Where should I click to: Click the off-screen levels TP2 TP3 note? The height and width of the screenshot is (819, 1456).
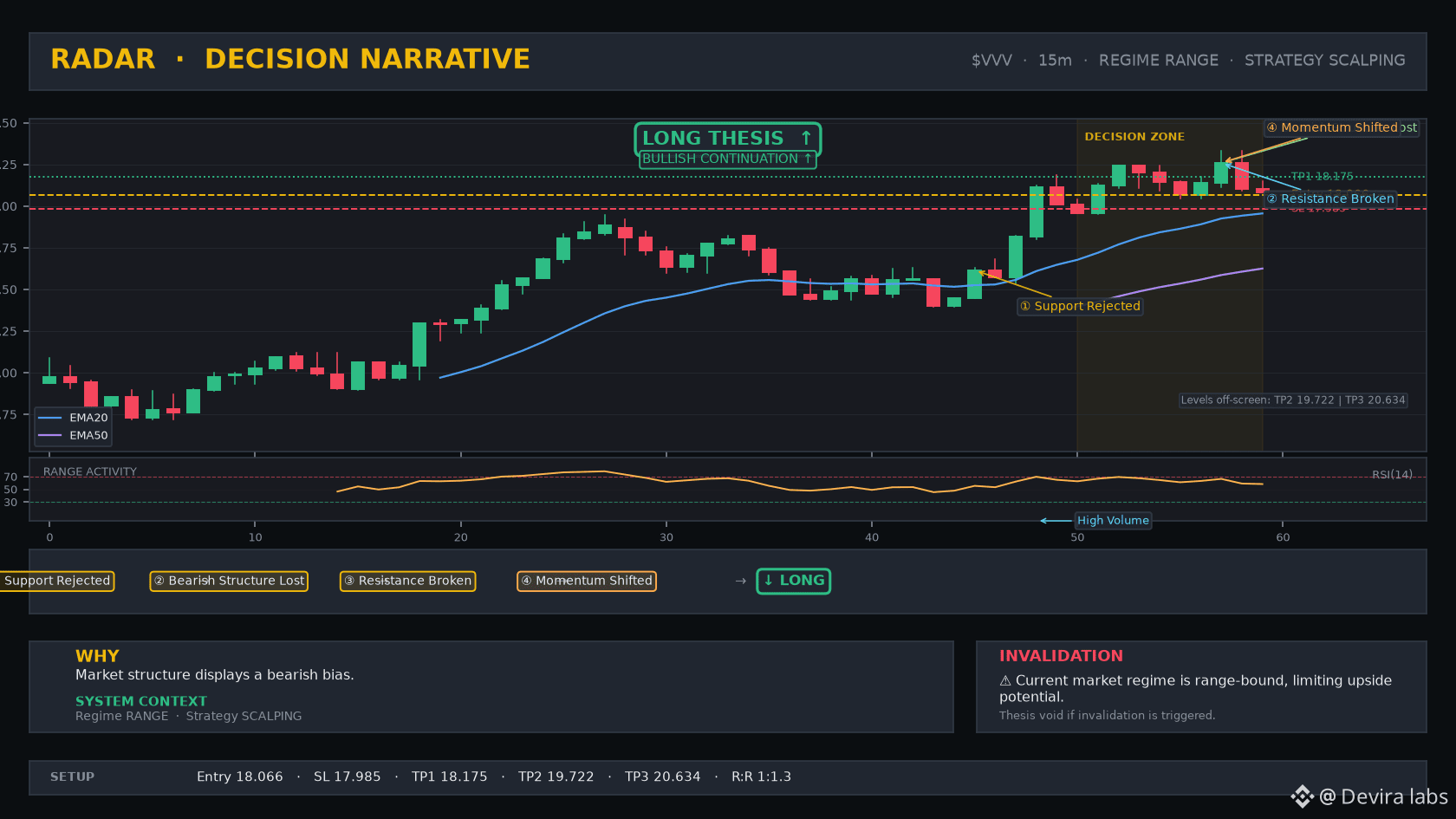pos(1293,400)
